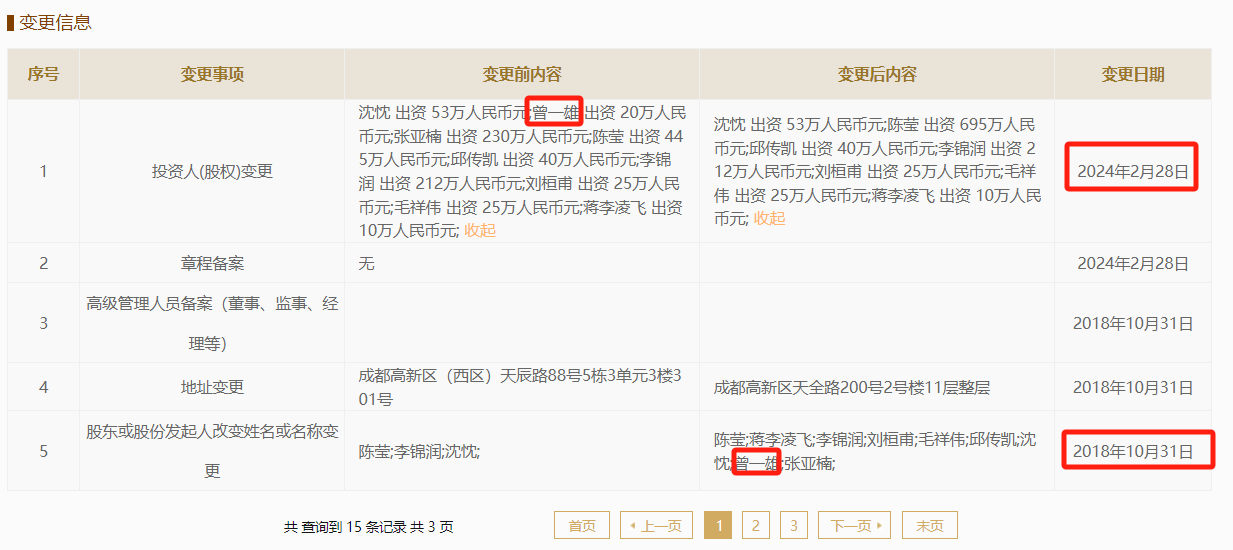Select the 股东或股份发起人改变姓名或名称变更 cell
This screenshot has height=550, width=1233.
tap(212, 451)
